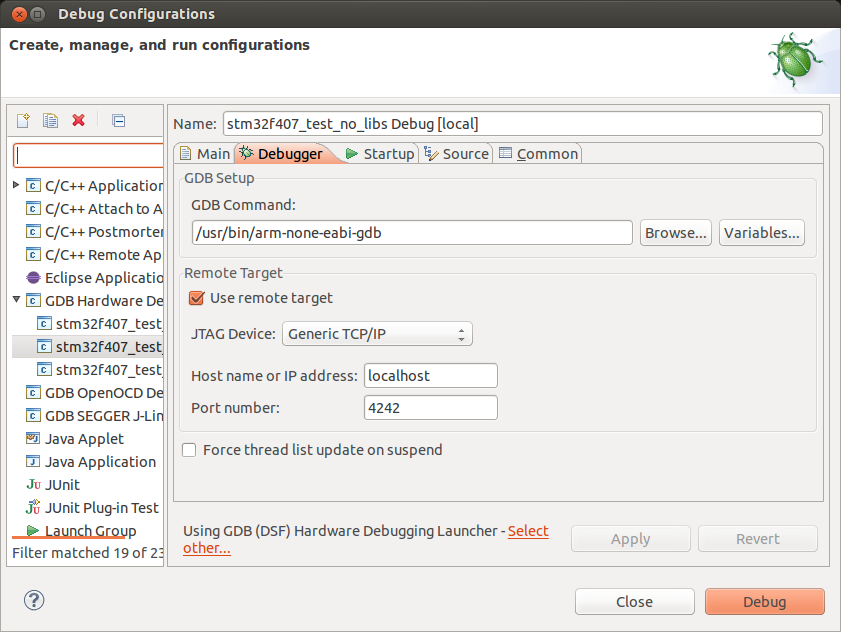Click the JUnit Plug-in Test icon
841x632 pixels.
pos(33,508)
